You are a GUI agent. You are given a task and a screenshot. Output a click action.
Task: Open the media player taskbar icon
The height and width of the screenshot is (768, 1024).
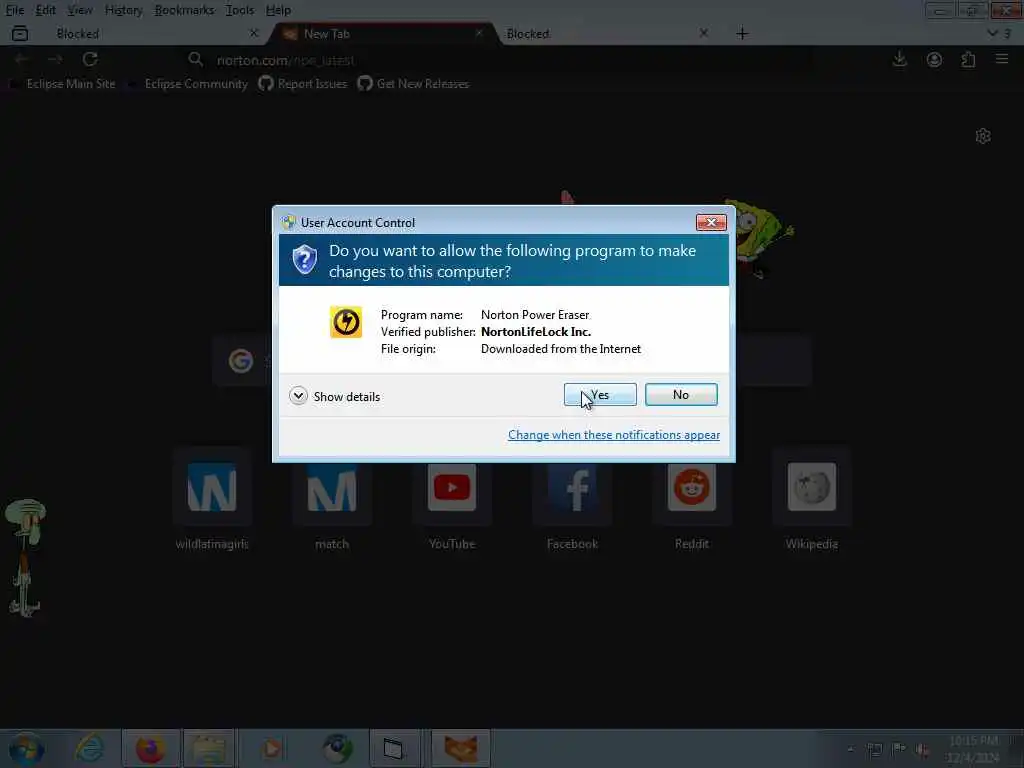[272, 748]
